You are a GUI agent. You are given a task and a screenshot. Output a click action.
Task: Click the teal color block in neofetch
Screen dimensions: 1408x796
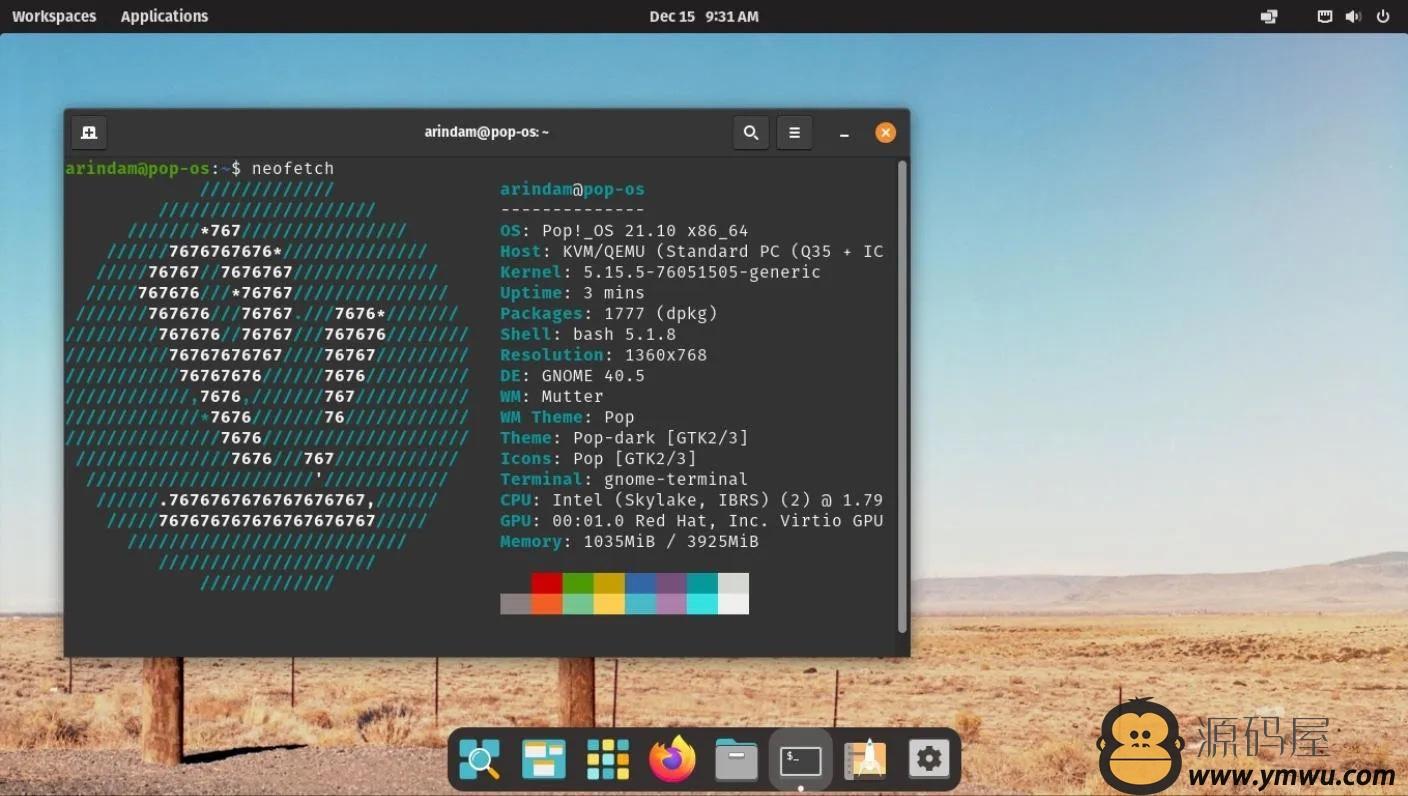(702, 583)
